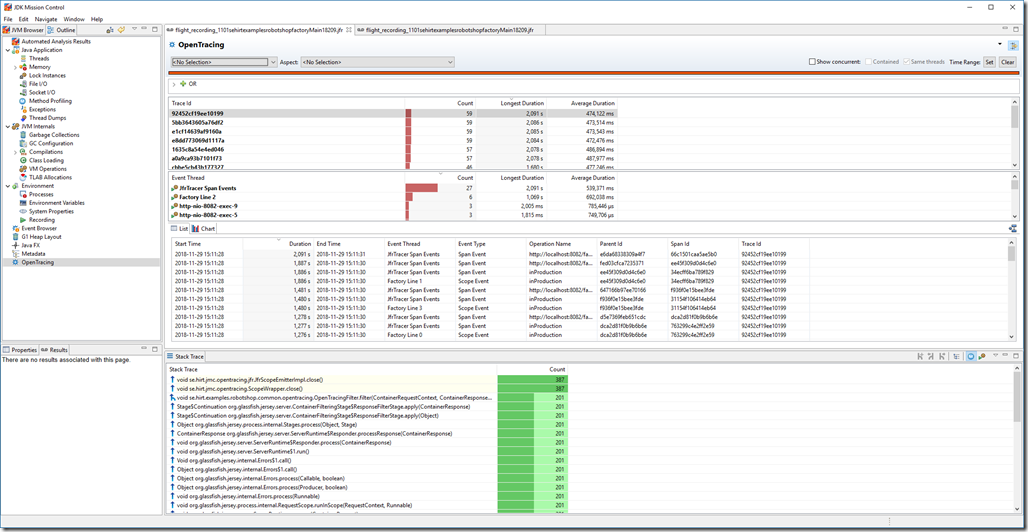
Task: Expand the Memory tree node
Action: pyautogui.click(x=15, y=67)
